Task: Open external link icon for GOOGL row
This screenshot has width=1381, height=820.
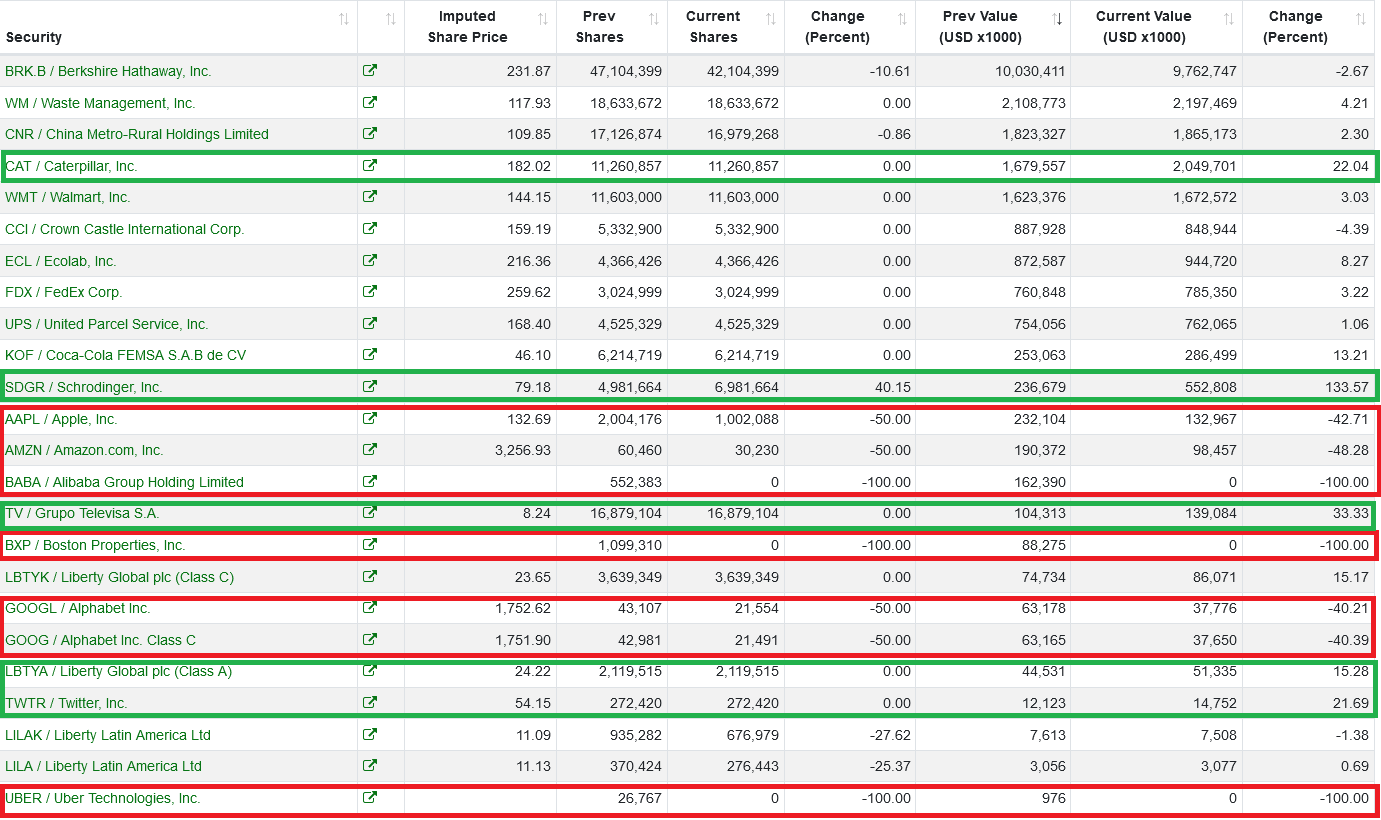Action: [x=370, y=607]
